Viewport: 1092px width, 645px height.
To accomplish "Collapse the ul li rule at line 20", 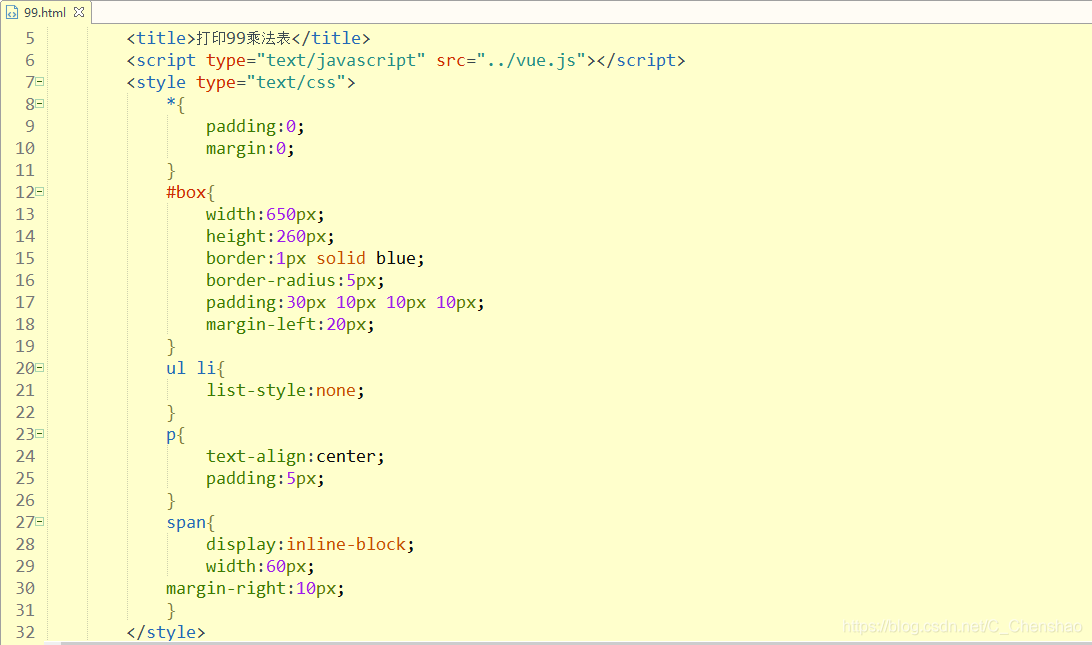I will [40, 368].
